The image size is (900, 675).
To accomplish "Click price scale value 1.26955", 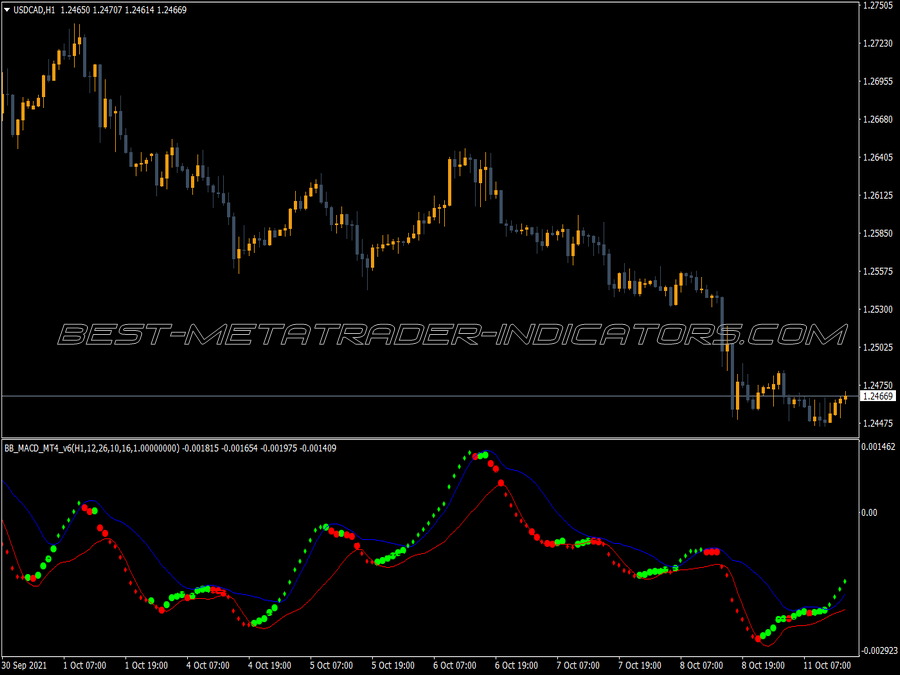I will pos(878,81).
